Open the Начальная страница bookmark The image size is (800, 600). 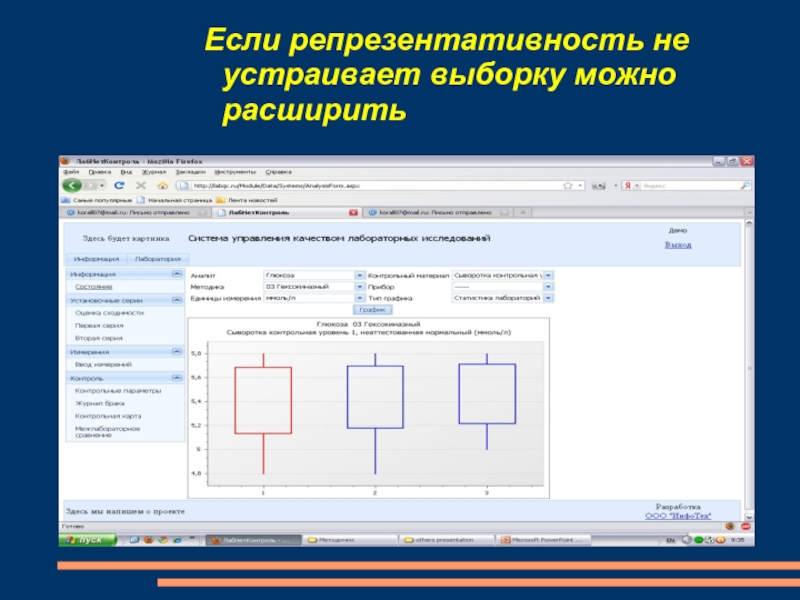tap(175, 200)
